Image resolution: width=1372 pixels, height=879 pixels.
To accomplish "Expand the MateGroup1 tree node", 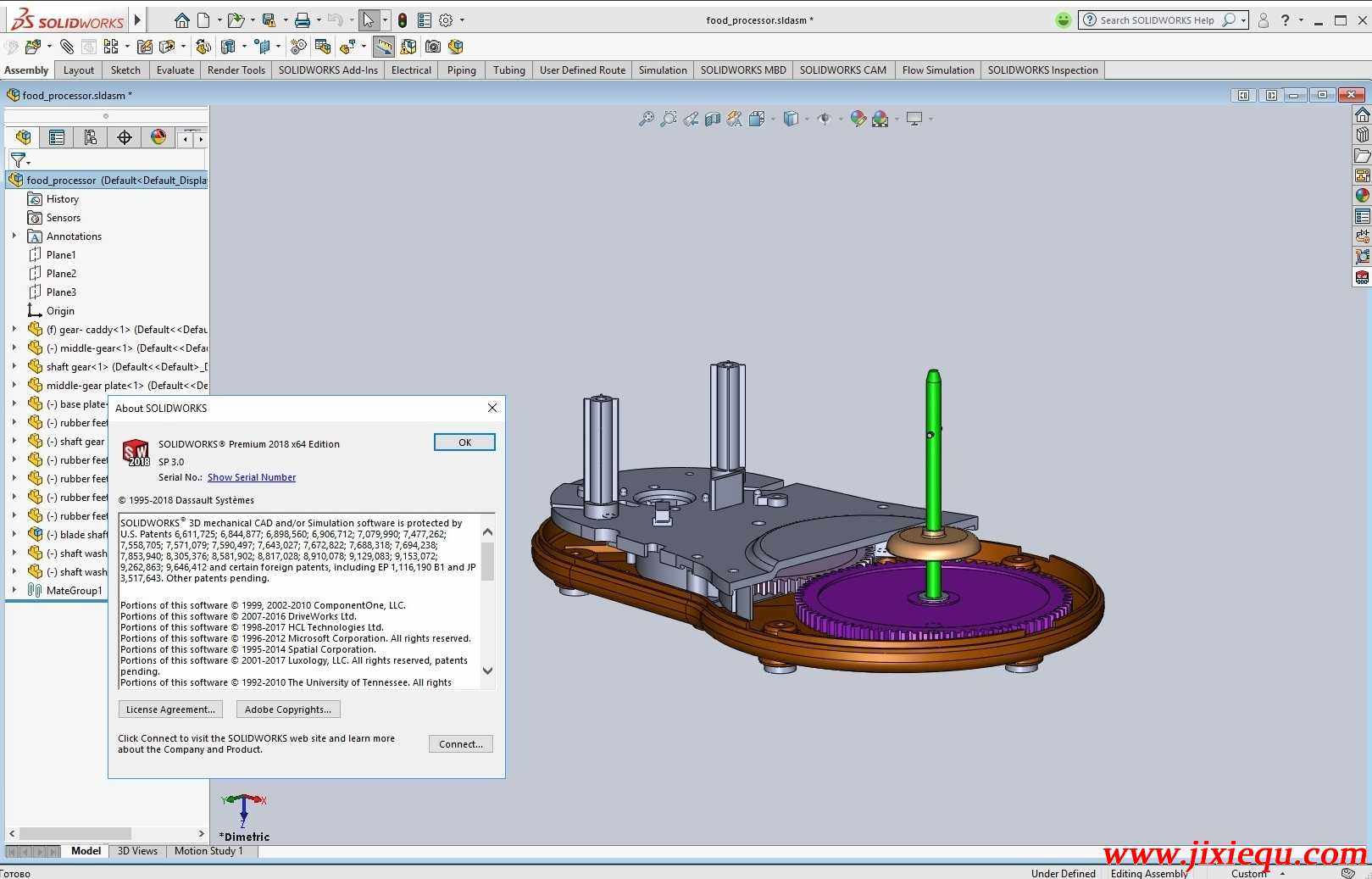I will [14, 590].
